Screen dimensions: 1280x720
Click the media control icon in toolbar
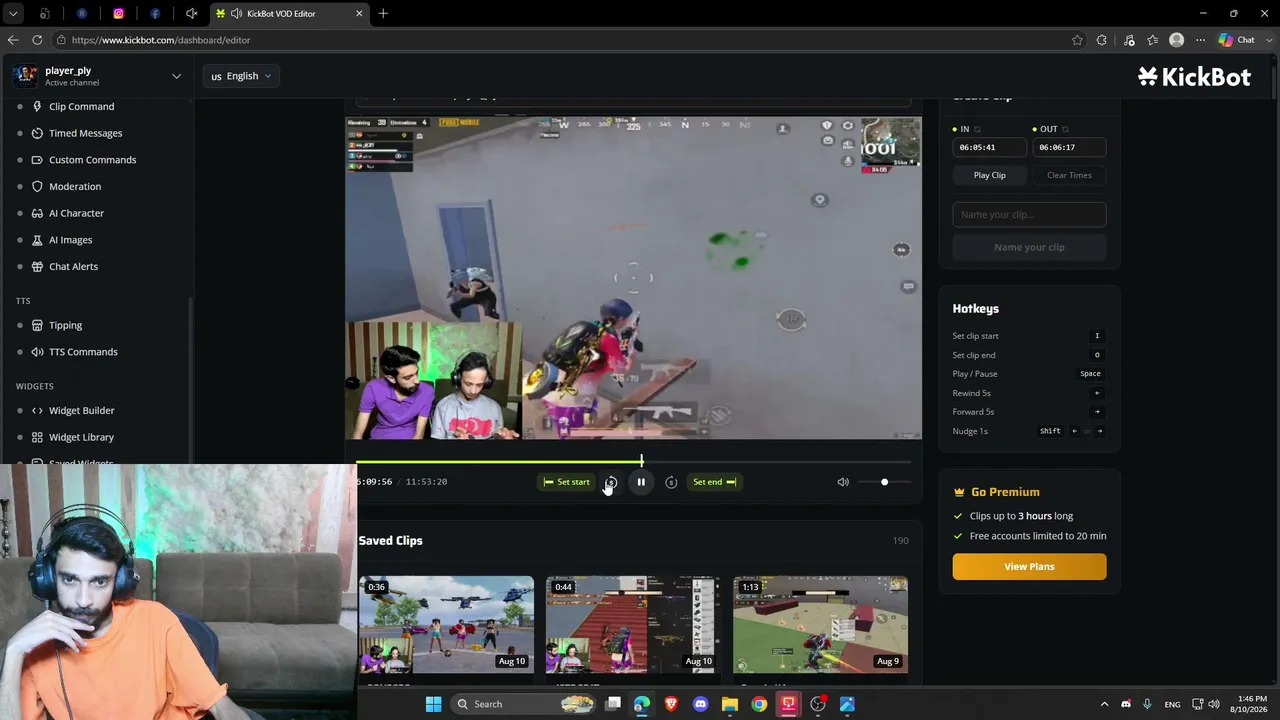pos(1129,40)
